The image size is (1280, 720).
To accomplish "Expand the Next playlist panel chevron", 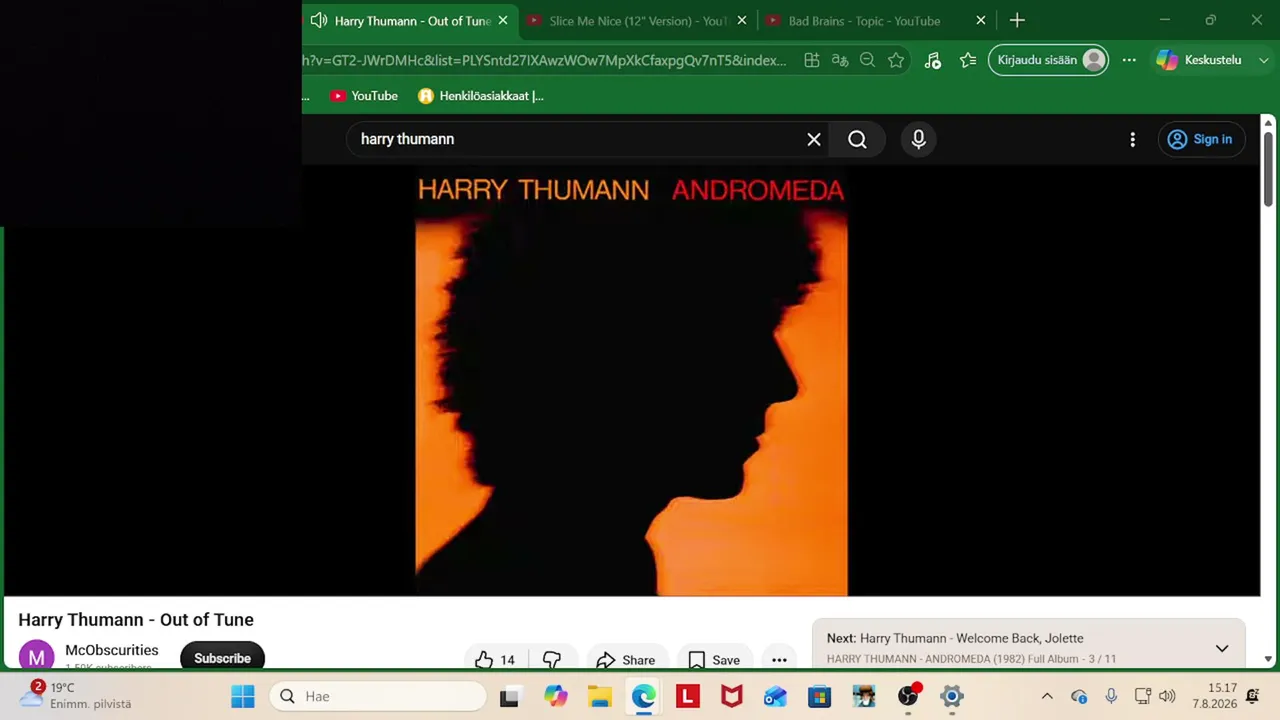I will pyautogui.click(x=1222, y=648).
